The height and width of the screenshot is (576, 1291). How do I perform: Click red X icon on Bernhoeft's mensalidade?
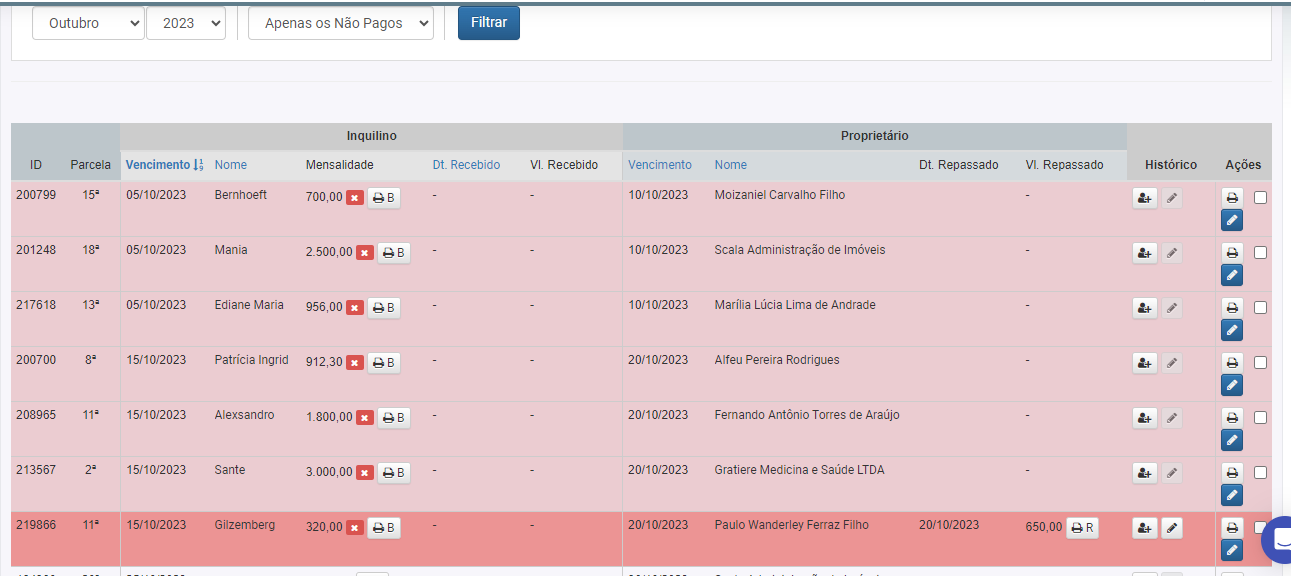pos(355,198)
